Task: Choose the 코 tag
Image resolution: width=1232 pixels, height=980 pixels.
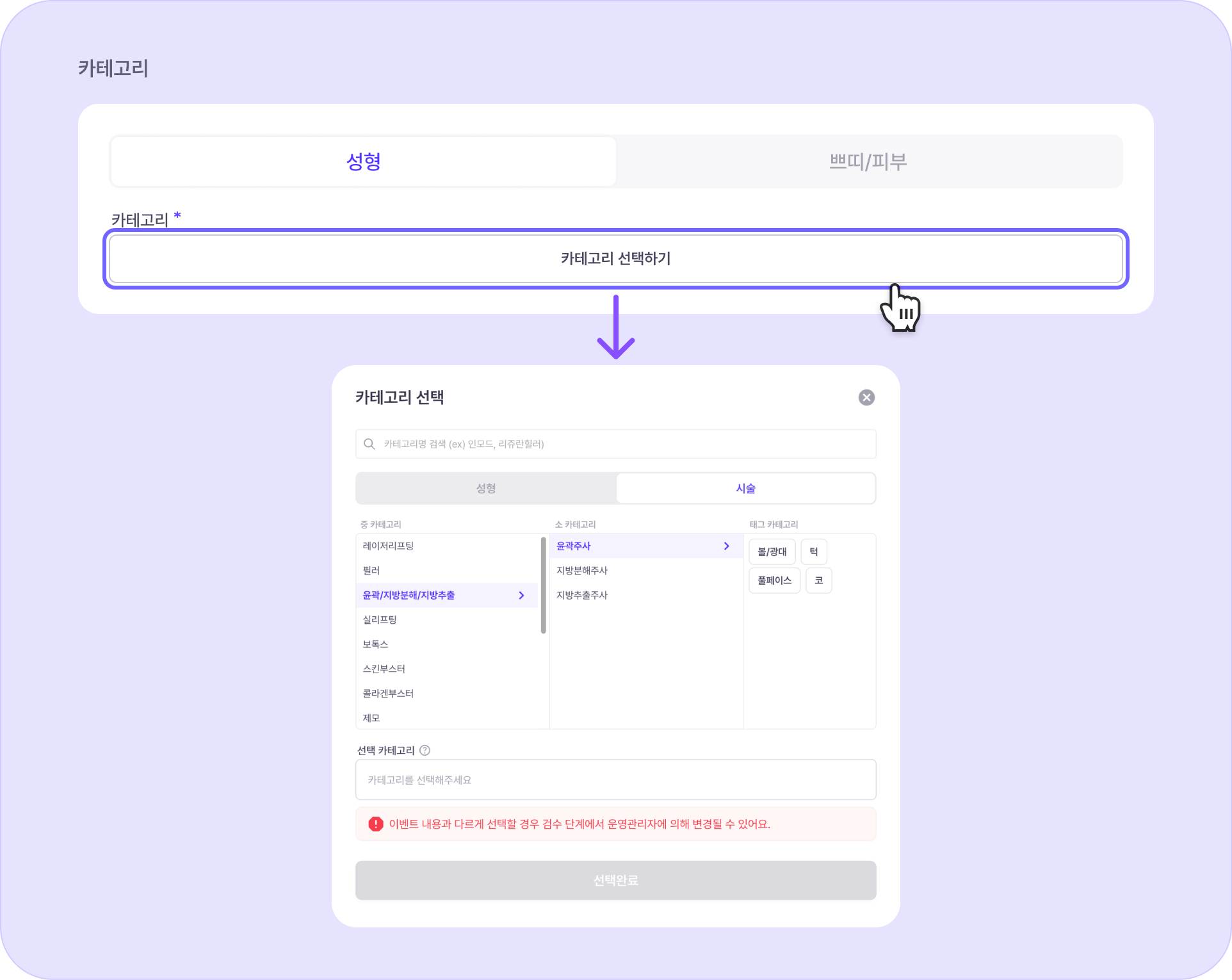Action: [819, 580]
